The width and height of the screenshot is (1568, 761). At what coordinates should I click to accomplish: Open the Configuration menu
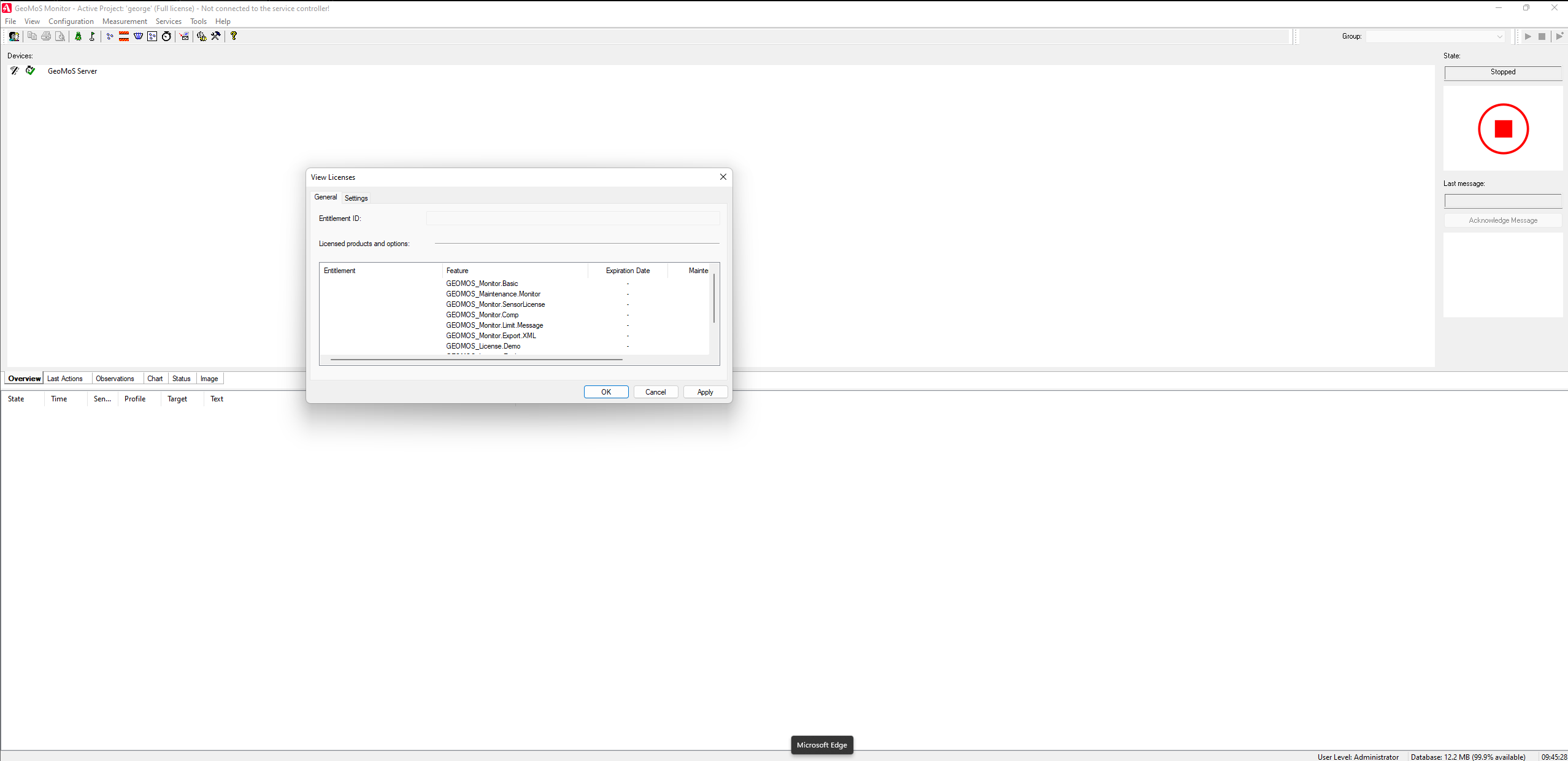click(71, 21)
